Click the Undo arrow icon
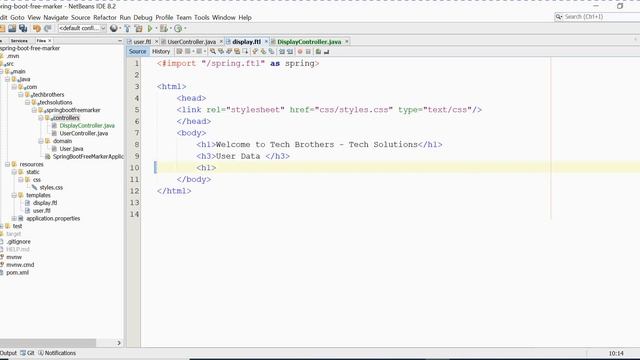Viewport: 640px width, 360px height. pyautogui.click(x=37, y=28)
